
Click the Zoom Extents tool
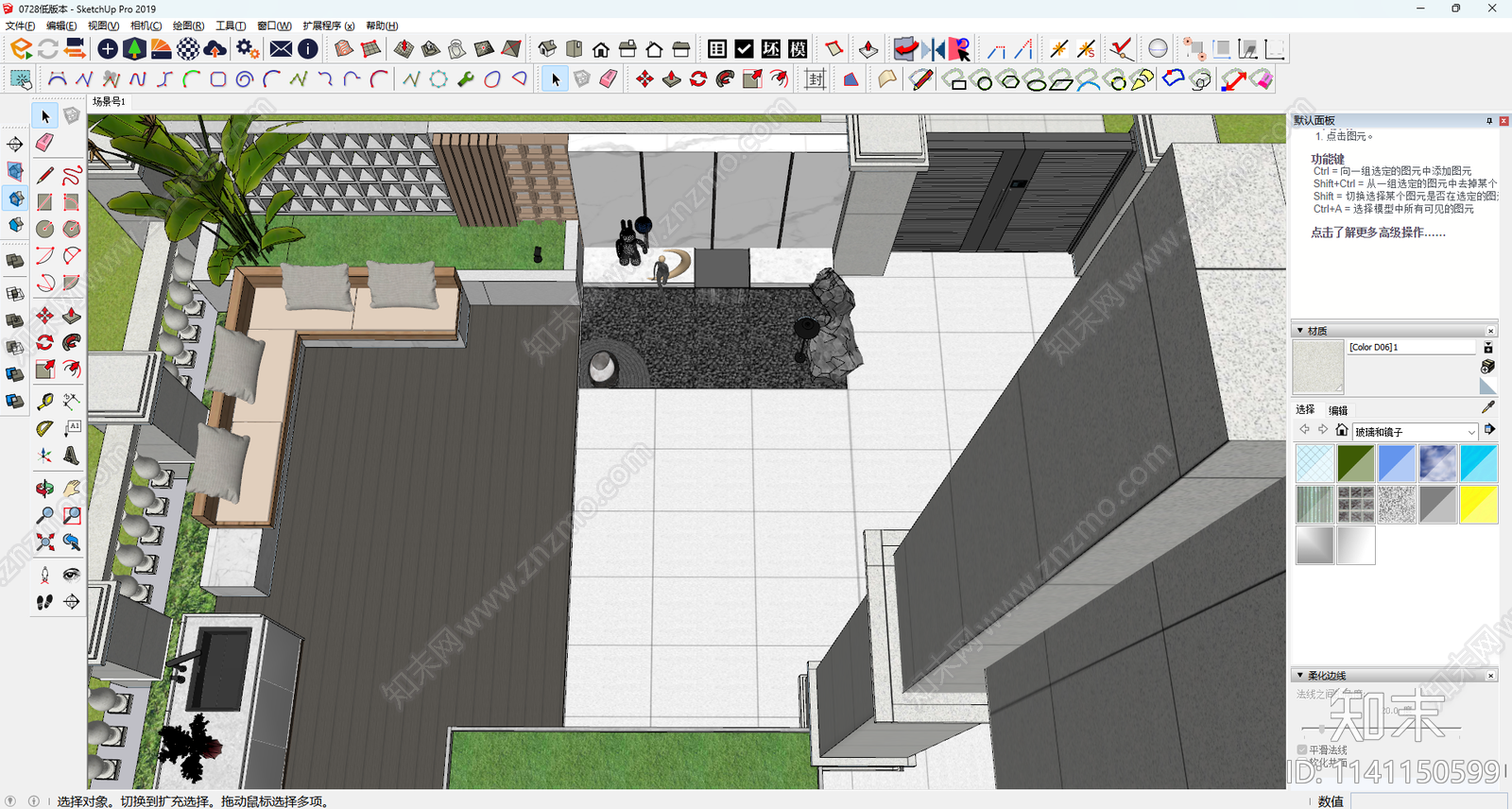tap(44, 542)
